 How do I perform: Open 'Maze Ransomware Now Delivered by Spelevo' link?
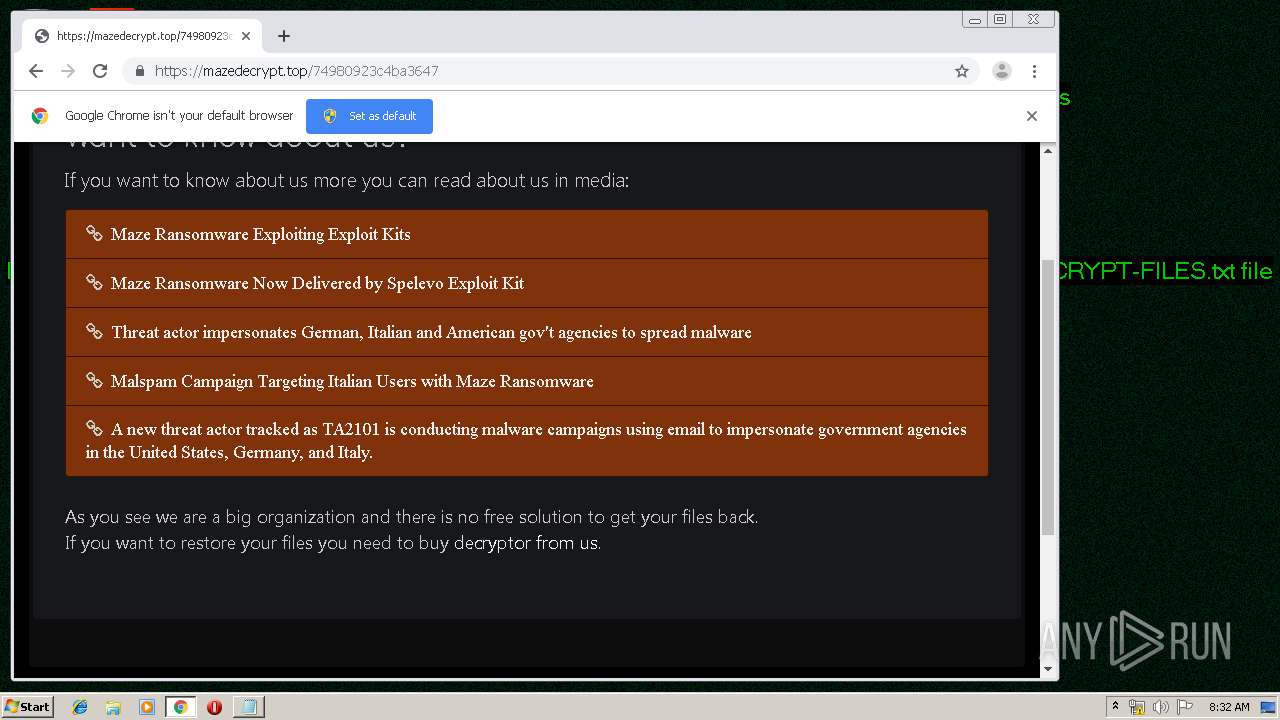pos(318,283)
